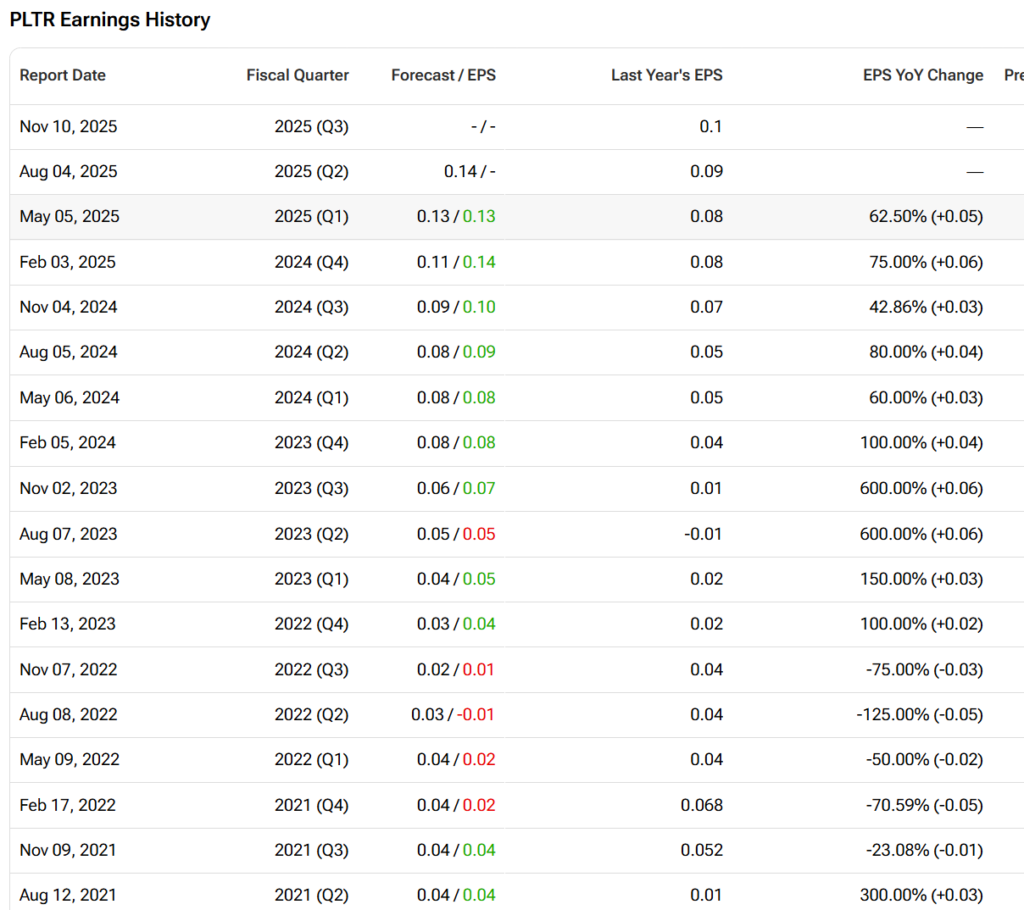Click the 0.08 / 0.09 forecast EPS cell
1024x910 pixels.
[x=456, y=352]
